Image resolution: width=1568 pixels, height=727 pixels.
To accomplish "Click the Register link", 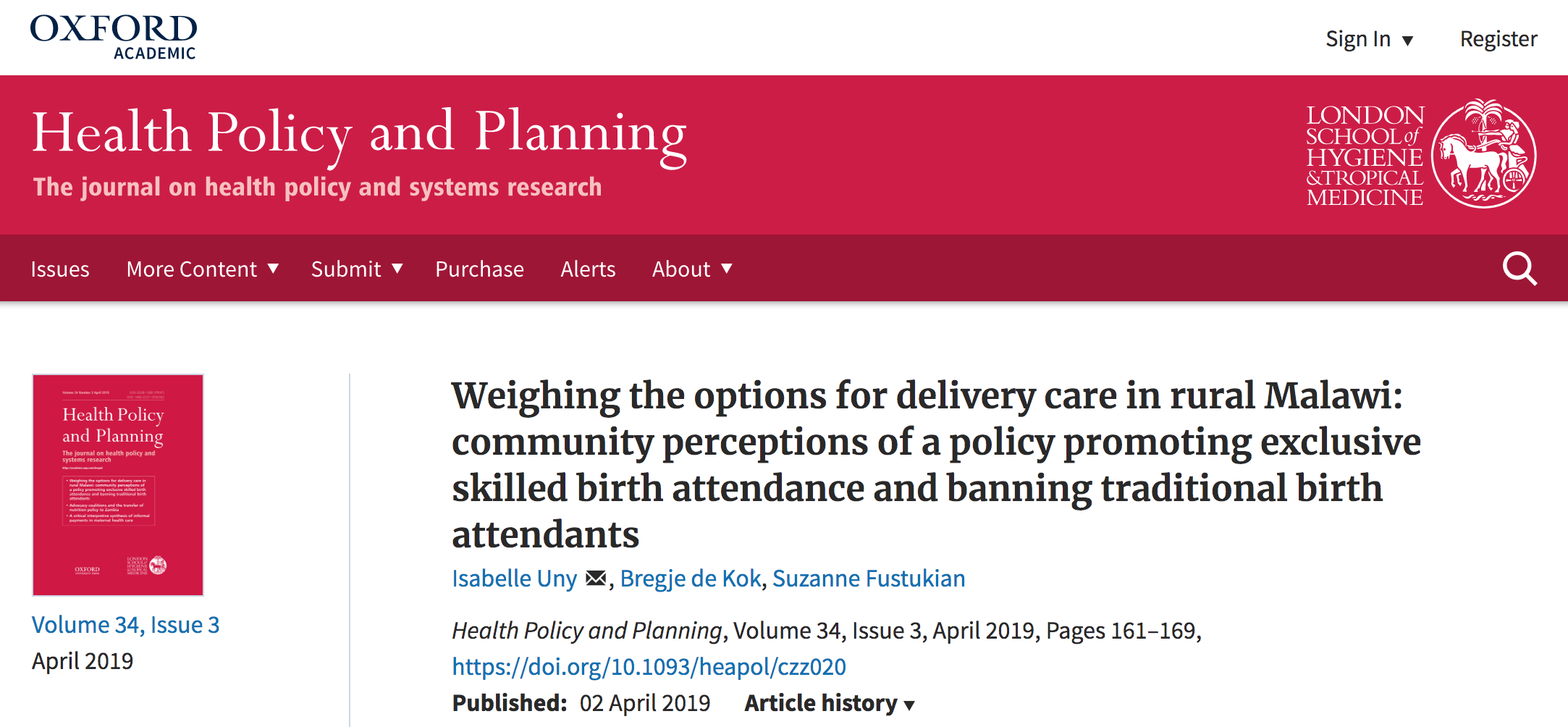I will (1498, 39).
